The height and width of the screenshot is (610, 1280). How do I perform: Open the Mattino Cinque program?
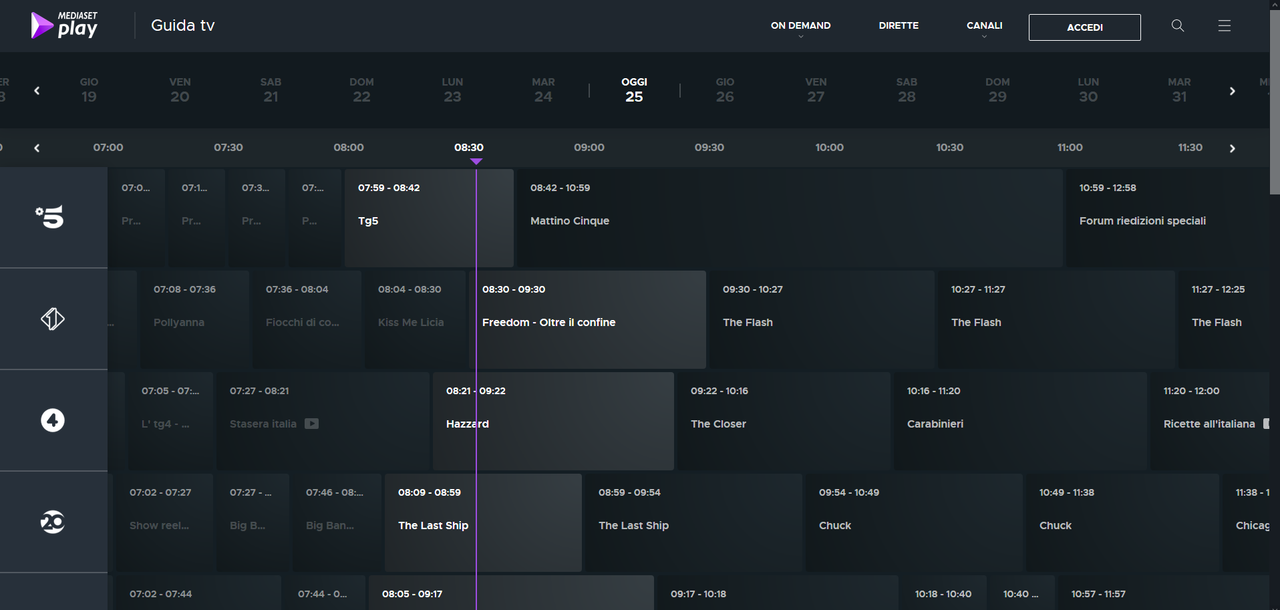point(789,217)
